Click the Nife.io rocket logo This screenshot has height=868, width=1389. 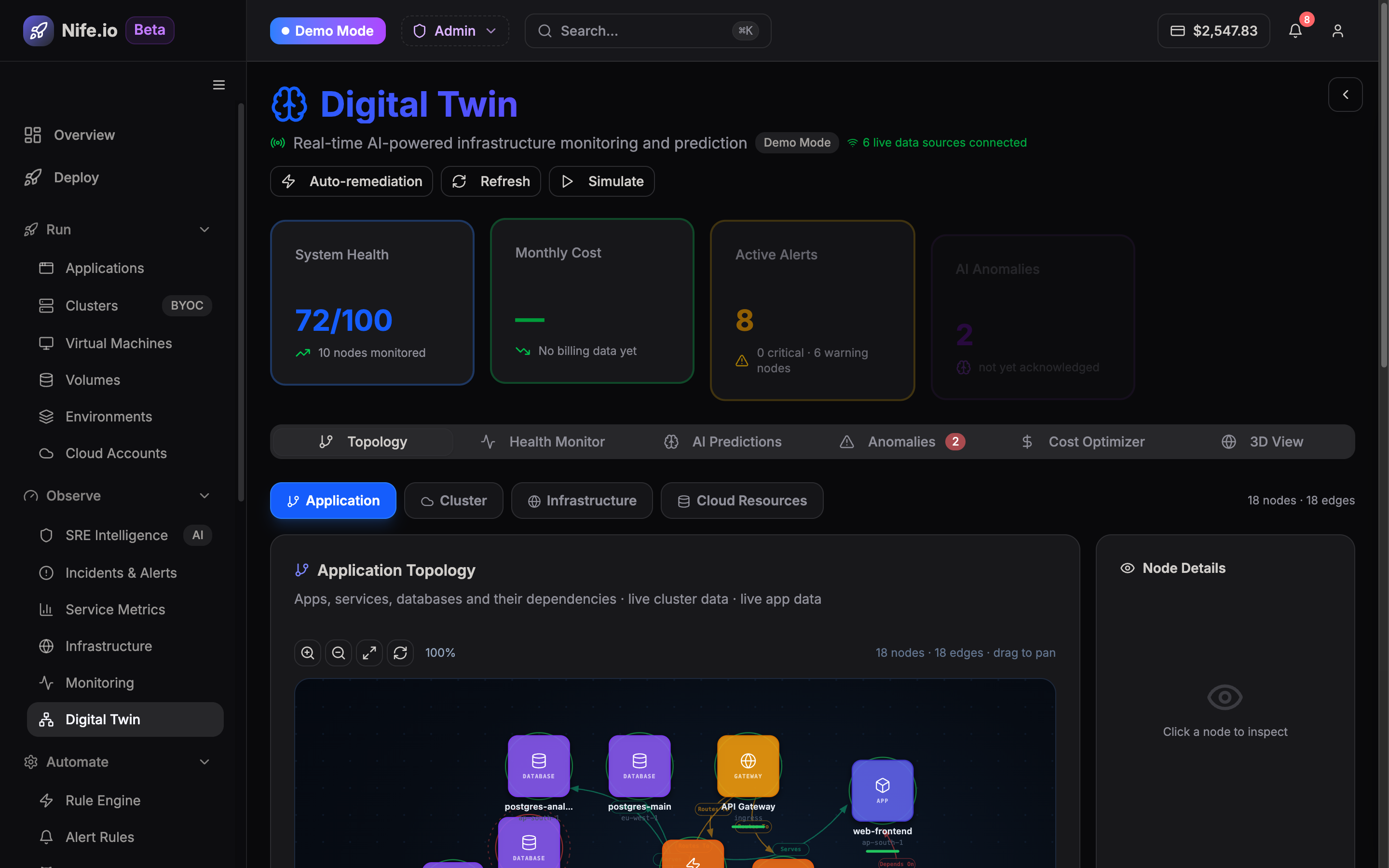click(39, 30)
